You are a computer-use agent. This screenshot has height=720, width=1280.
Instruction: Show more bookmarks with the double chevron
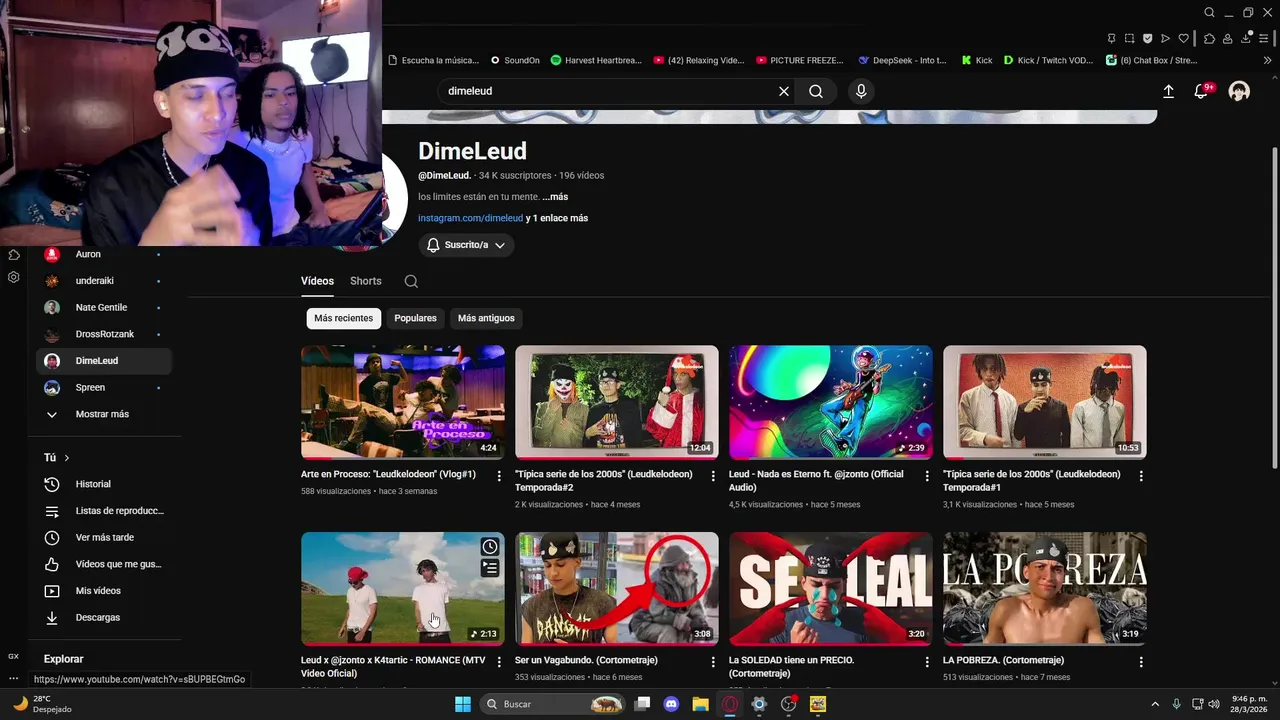1268,60
